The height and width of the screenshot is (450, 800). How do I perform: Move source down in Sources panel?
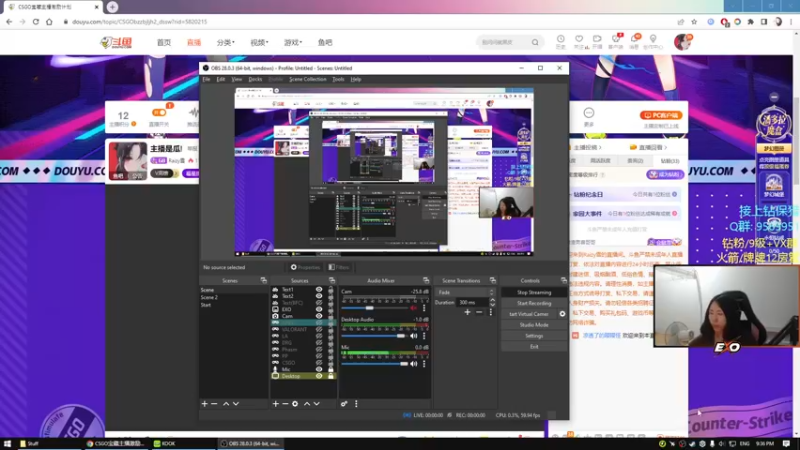(x=317, y=404)
